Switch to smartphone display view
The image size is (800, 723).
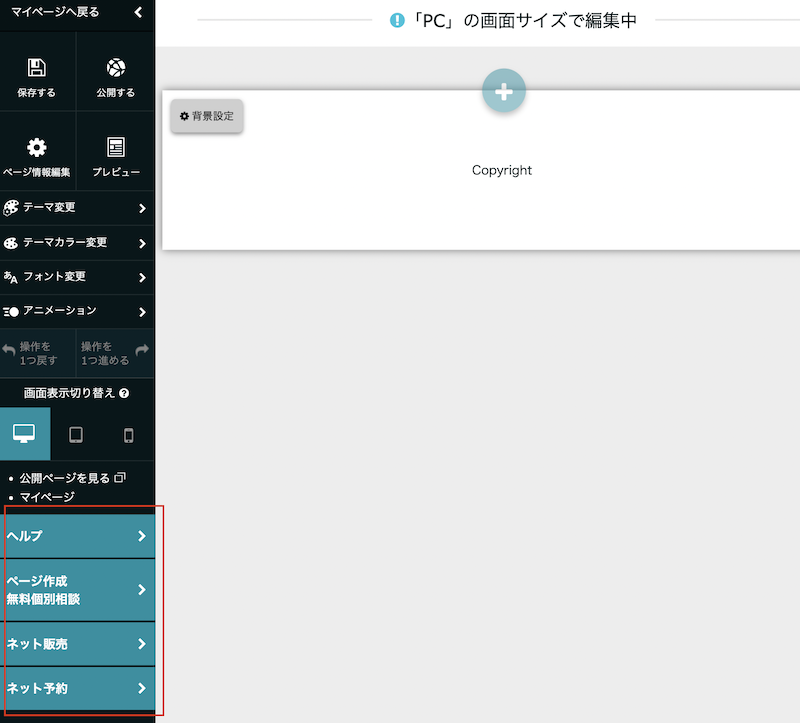(128, 434)
